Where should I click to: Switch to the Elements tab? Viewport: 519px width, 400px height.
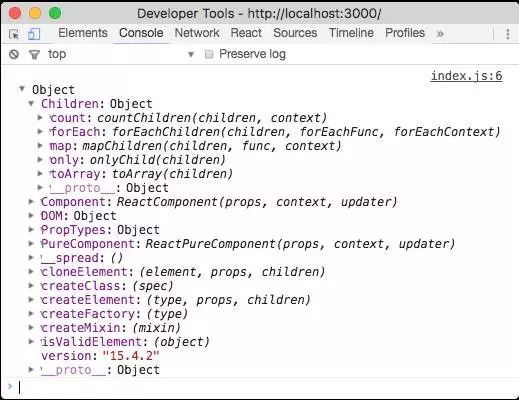83,33
